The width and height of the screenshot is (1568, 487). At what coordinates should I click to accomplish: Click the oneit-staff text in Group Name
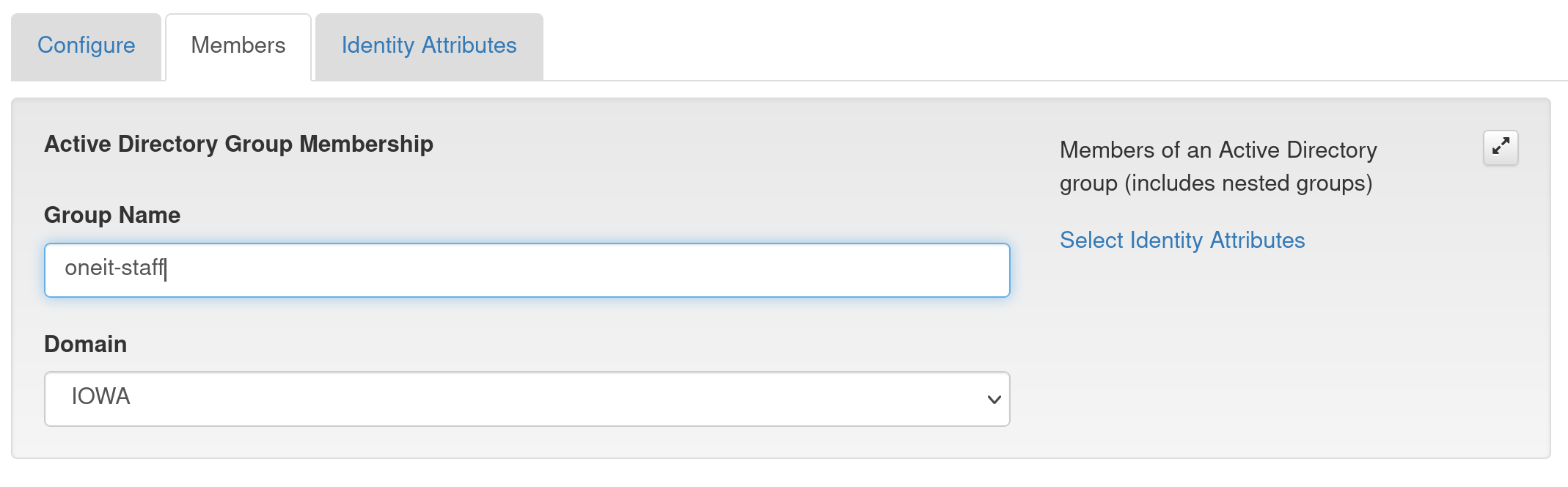tap(114, 268)
